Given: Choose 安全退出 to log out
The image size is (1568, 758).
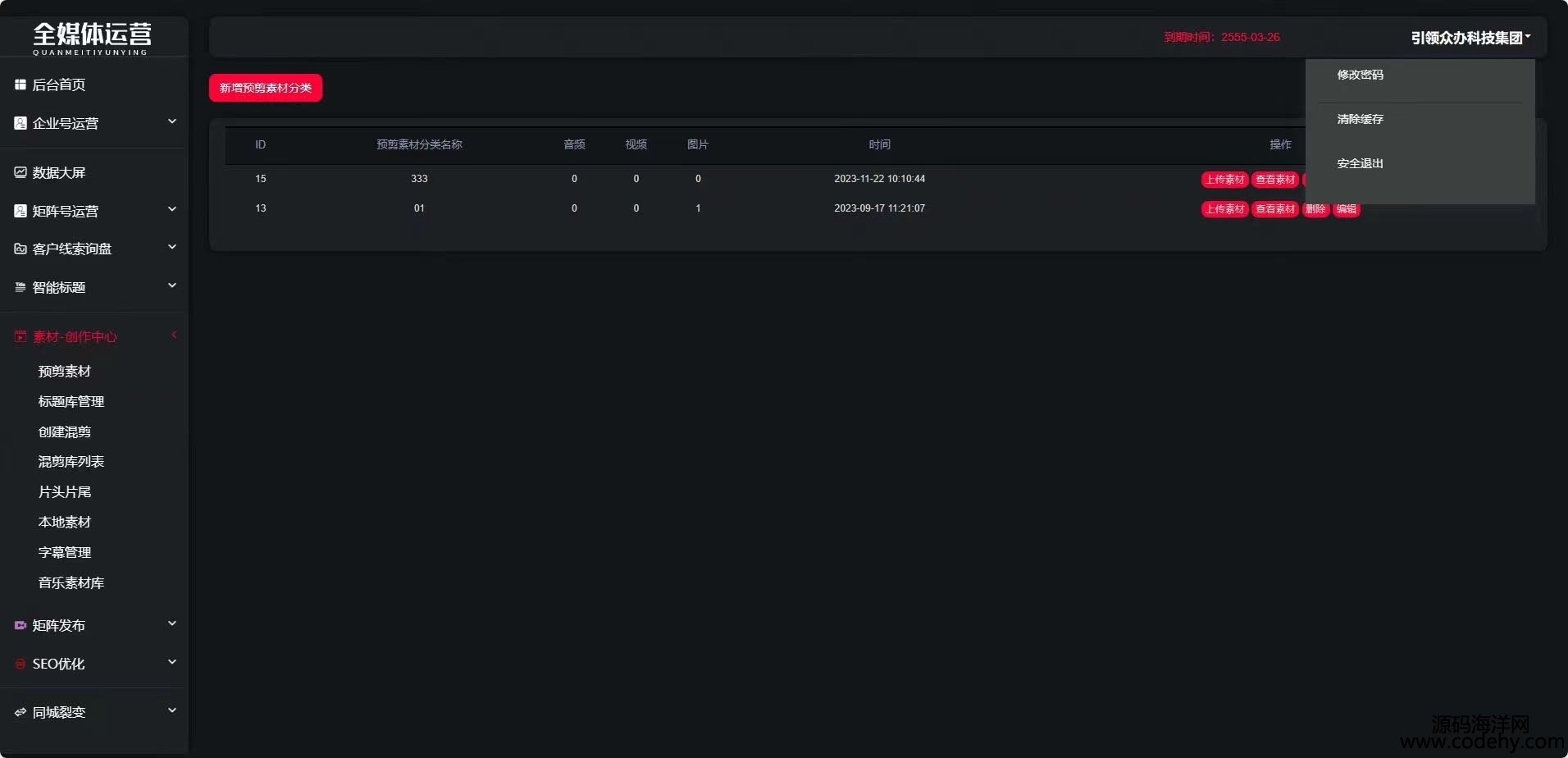Looking at the screenshot, I should 1360,163.
